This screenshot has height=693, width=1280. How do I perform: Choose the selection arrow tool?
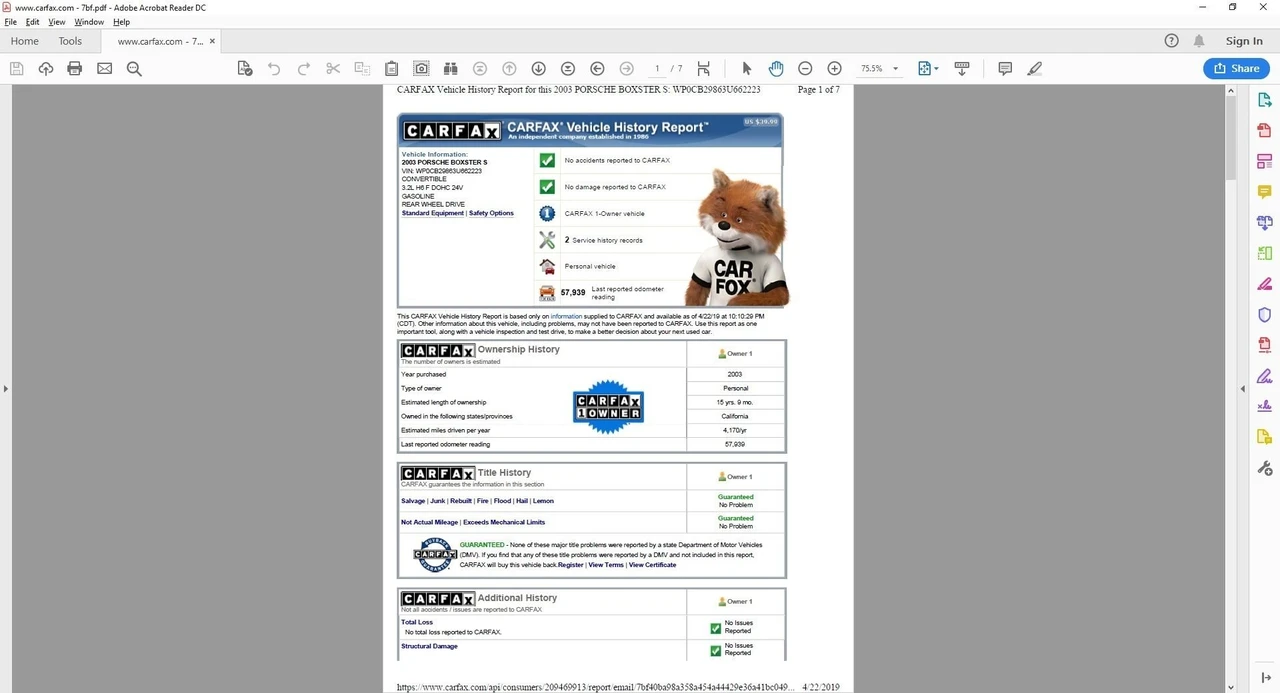(746, 69)
